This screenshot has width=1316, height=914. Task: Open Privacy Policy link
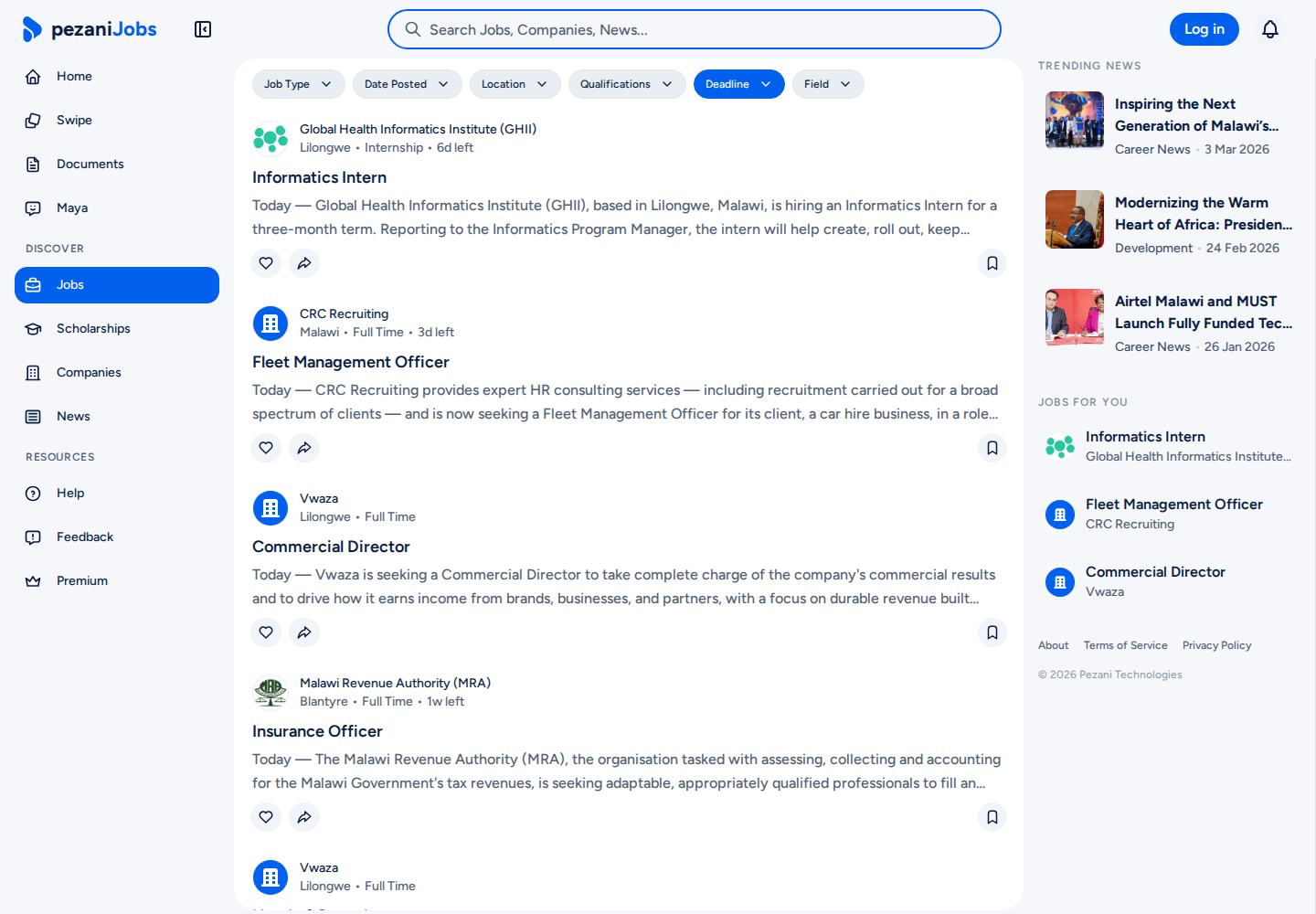point(1217,645)
